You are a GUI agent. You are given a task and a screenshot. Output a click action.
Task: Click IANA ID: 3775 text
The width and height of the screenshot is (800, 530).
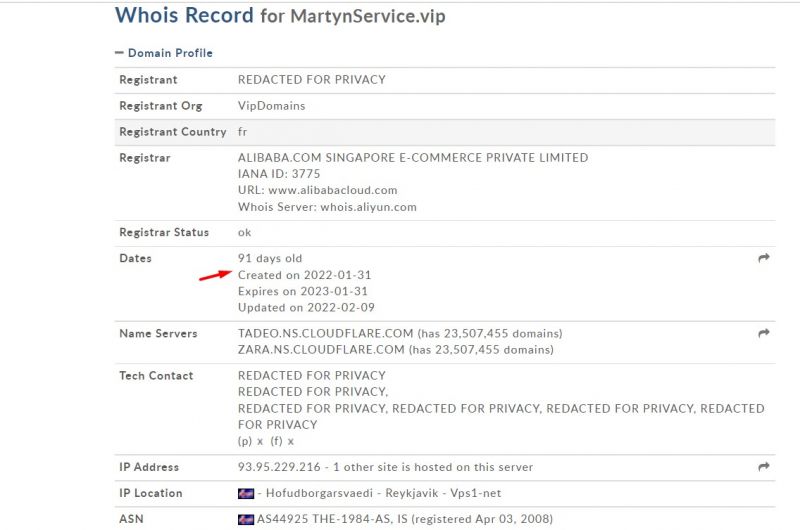coord(279,174)
